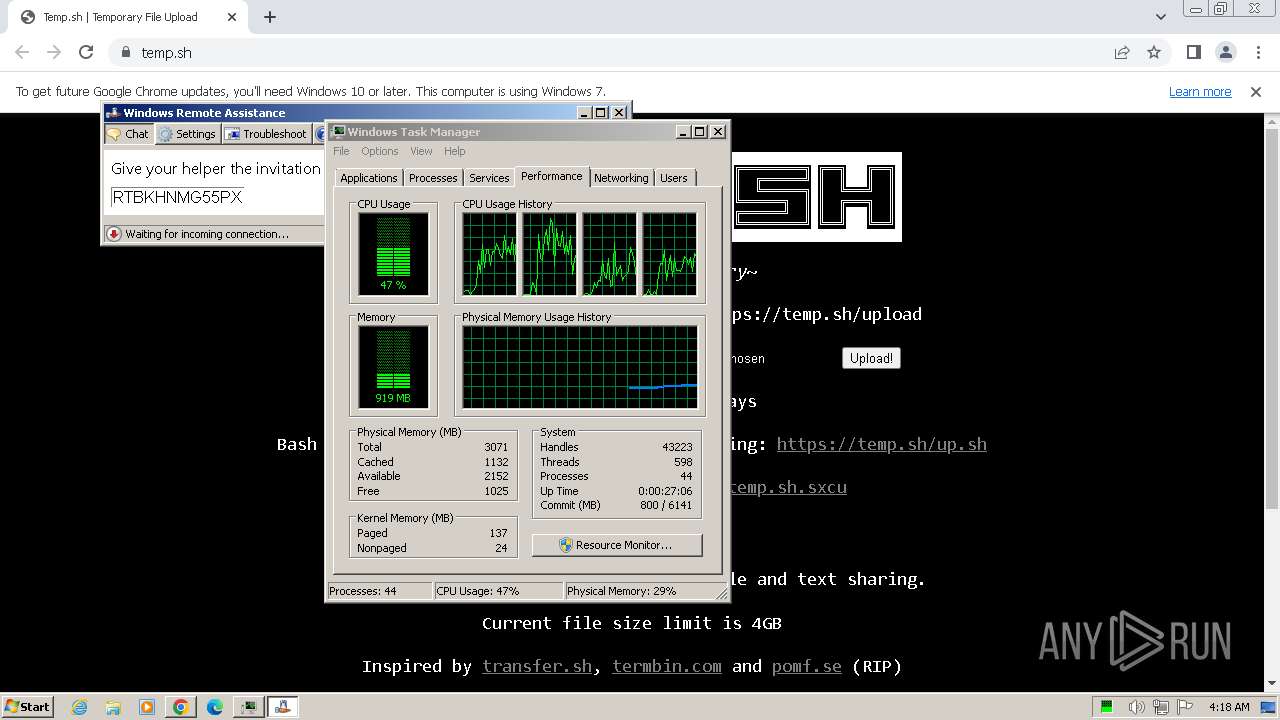Open the Options menu in Task Manager
This screenshot has height=720, width=1280.
(380, 151)
